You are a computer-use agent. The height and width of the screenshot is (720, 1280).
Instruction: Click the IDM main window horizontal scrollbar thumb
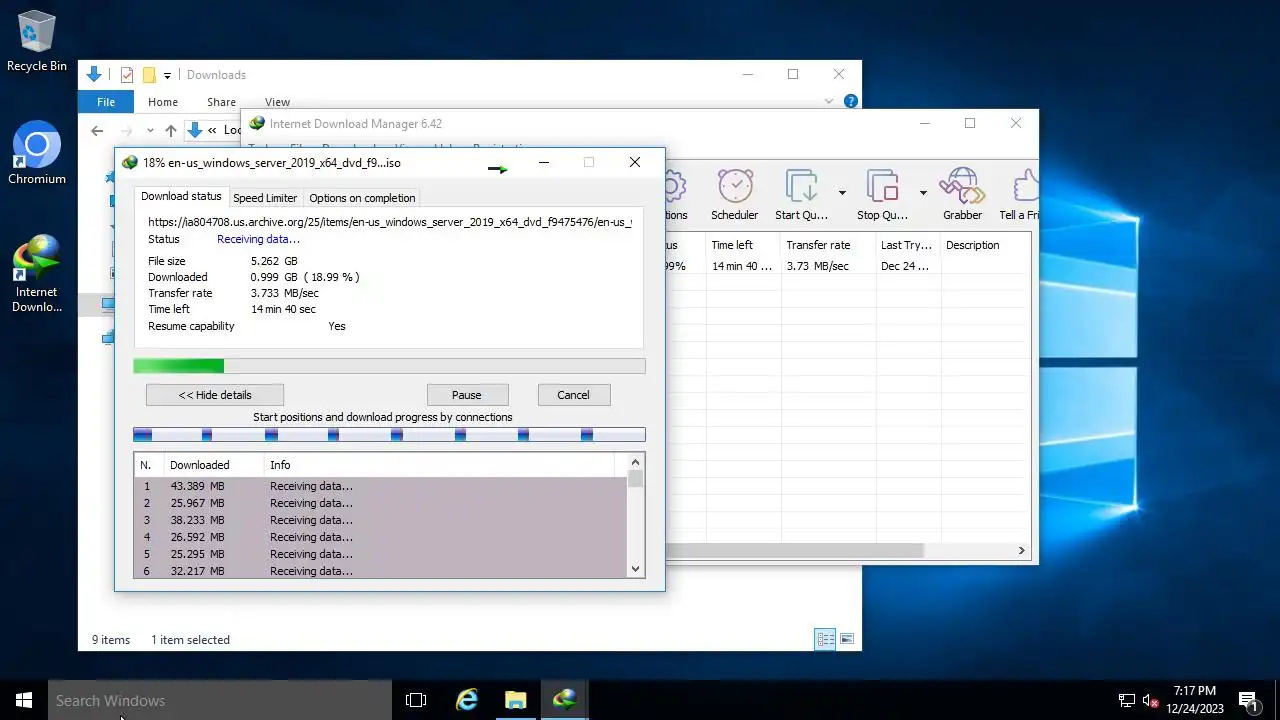click(795, 550)
